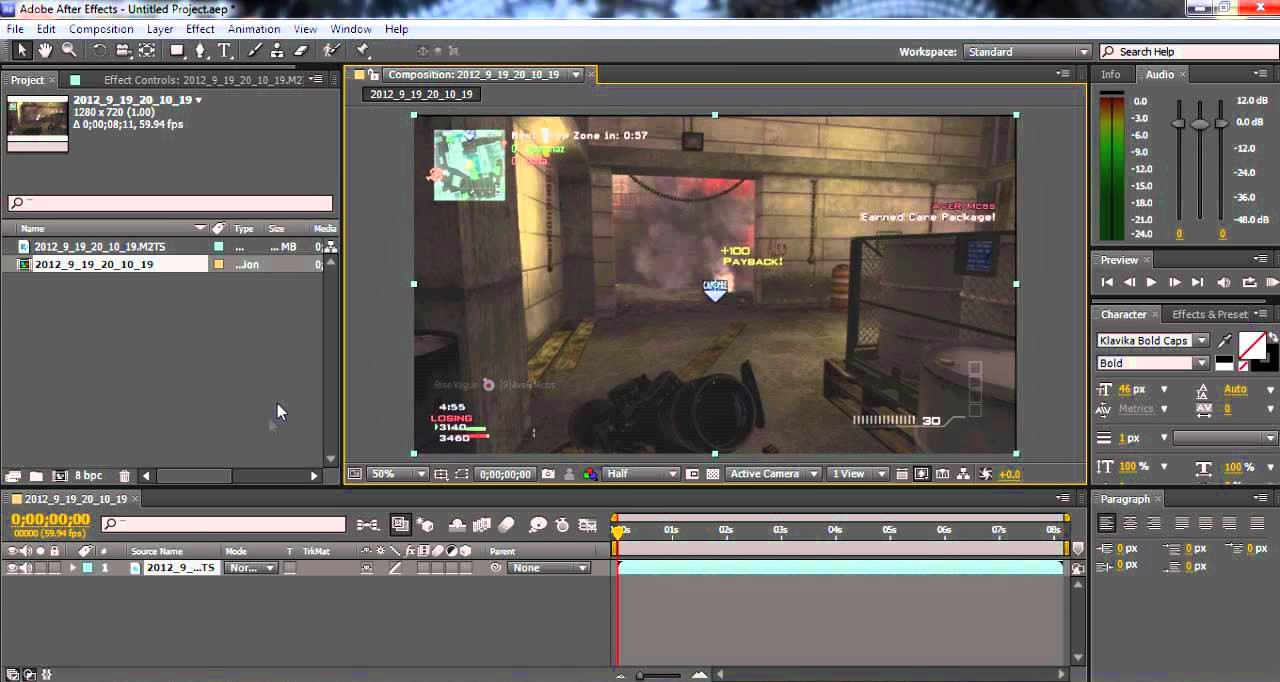1280x682 pixels.
Task: Select the Rotation tool
Action: click(x=100, y=51)
